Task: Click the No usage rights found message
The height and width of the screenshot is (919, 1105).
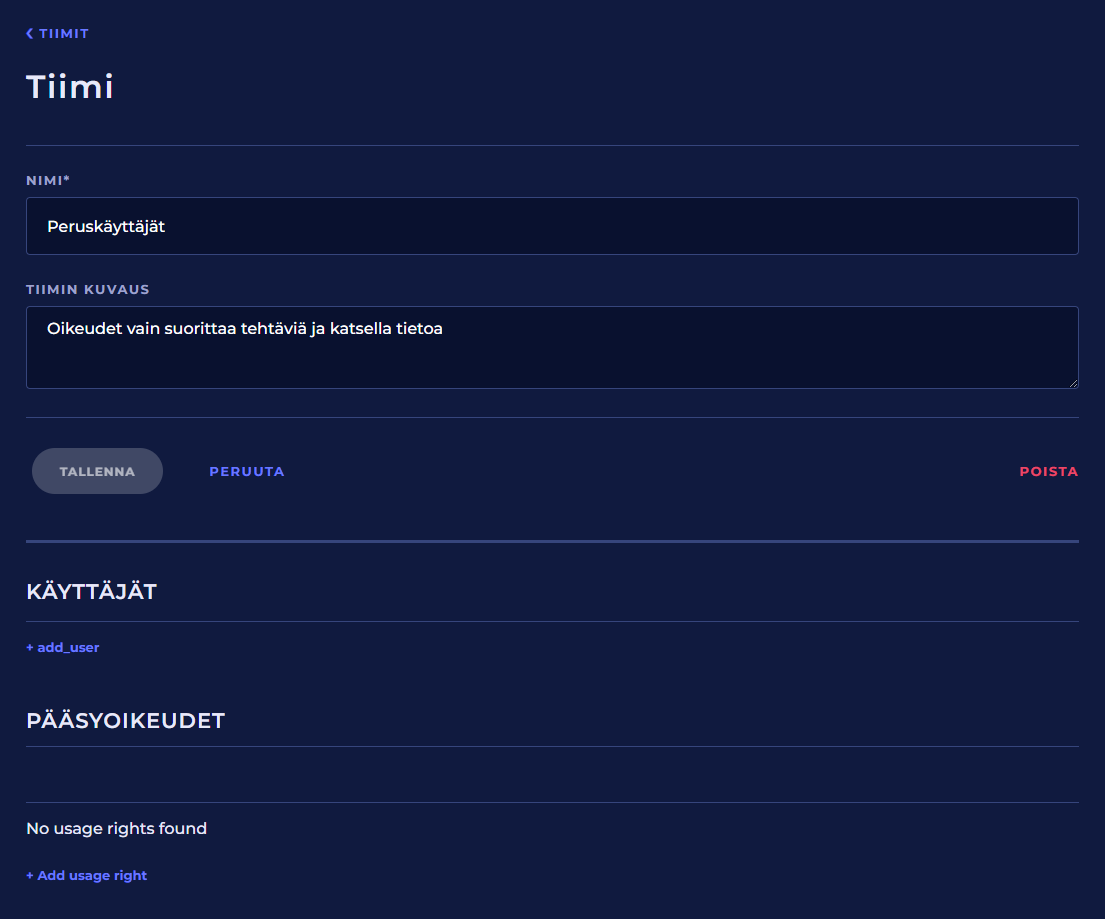Action: click(x=117, y=829)
